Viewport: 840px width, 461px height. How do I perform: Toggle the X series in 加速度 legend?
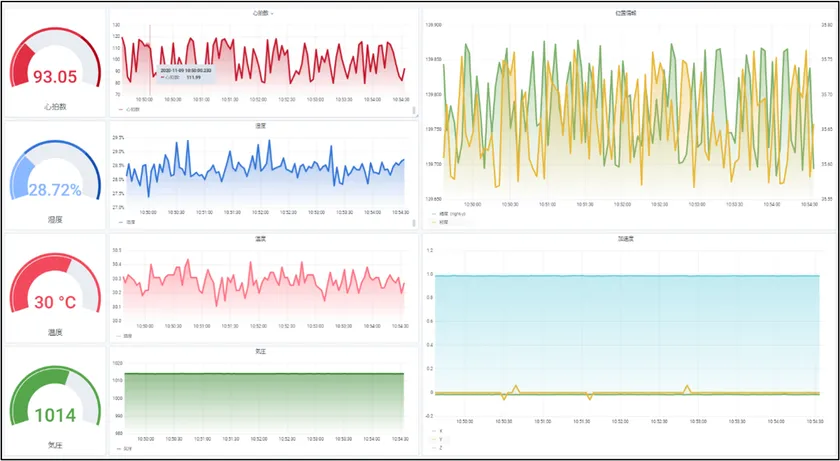coord(437,430)
